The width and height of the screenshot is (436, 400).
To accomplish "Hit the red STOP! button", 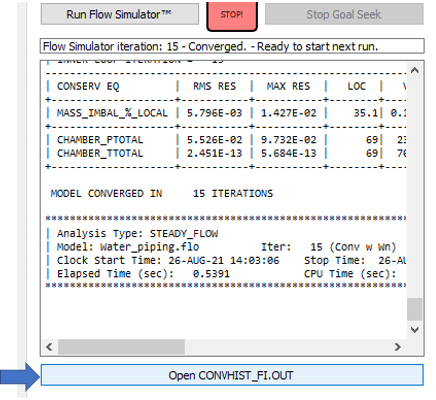I will pyautogui.click(x=232, y=15).
